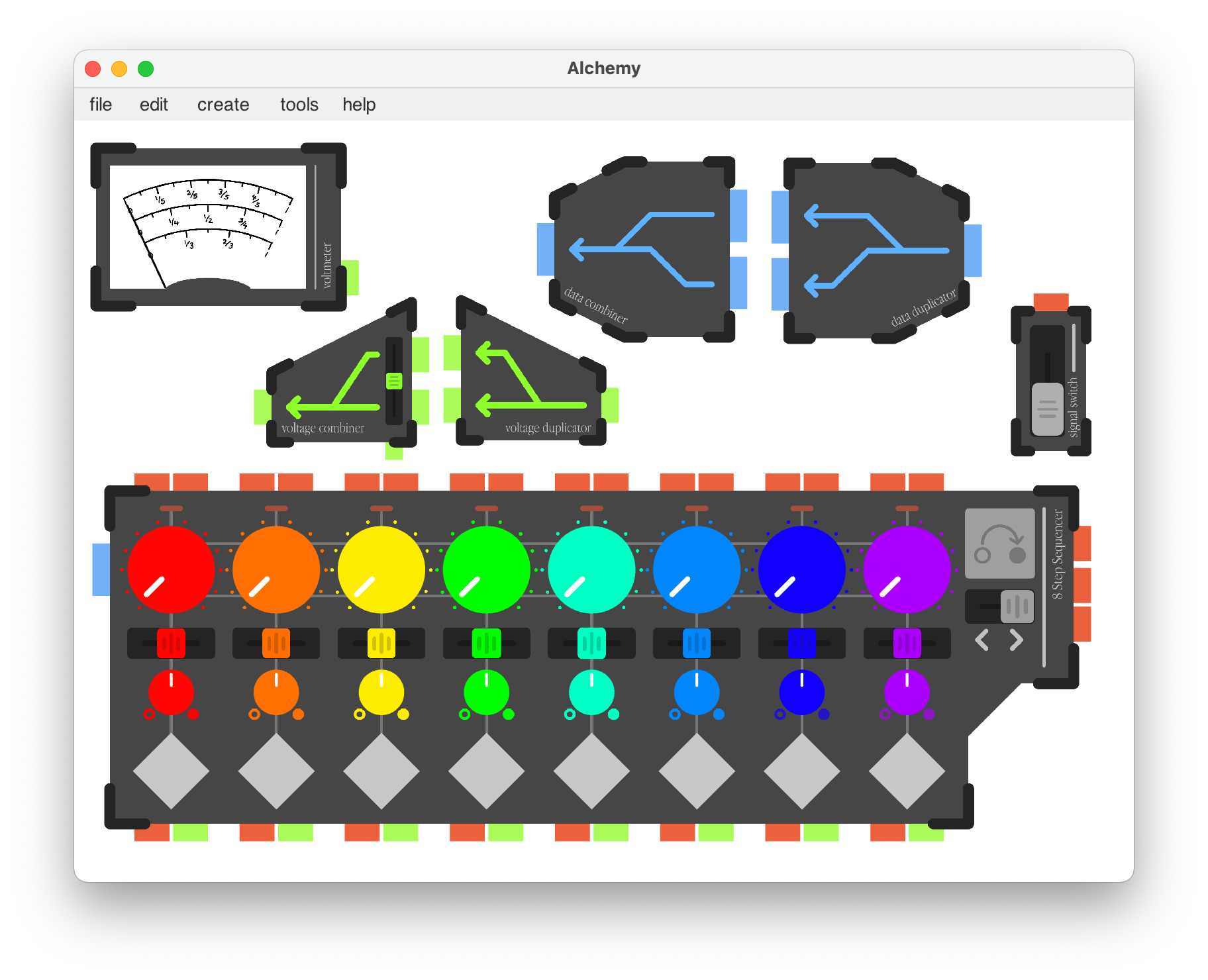Open the file menu
Screen dimensions: 1208x980
[101, 105]
